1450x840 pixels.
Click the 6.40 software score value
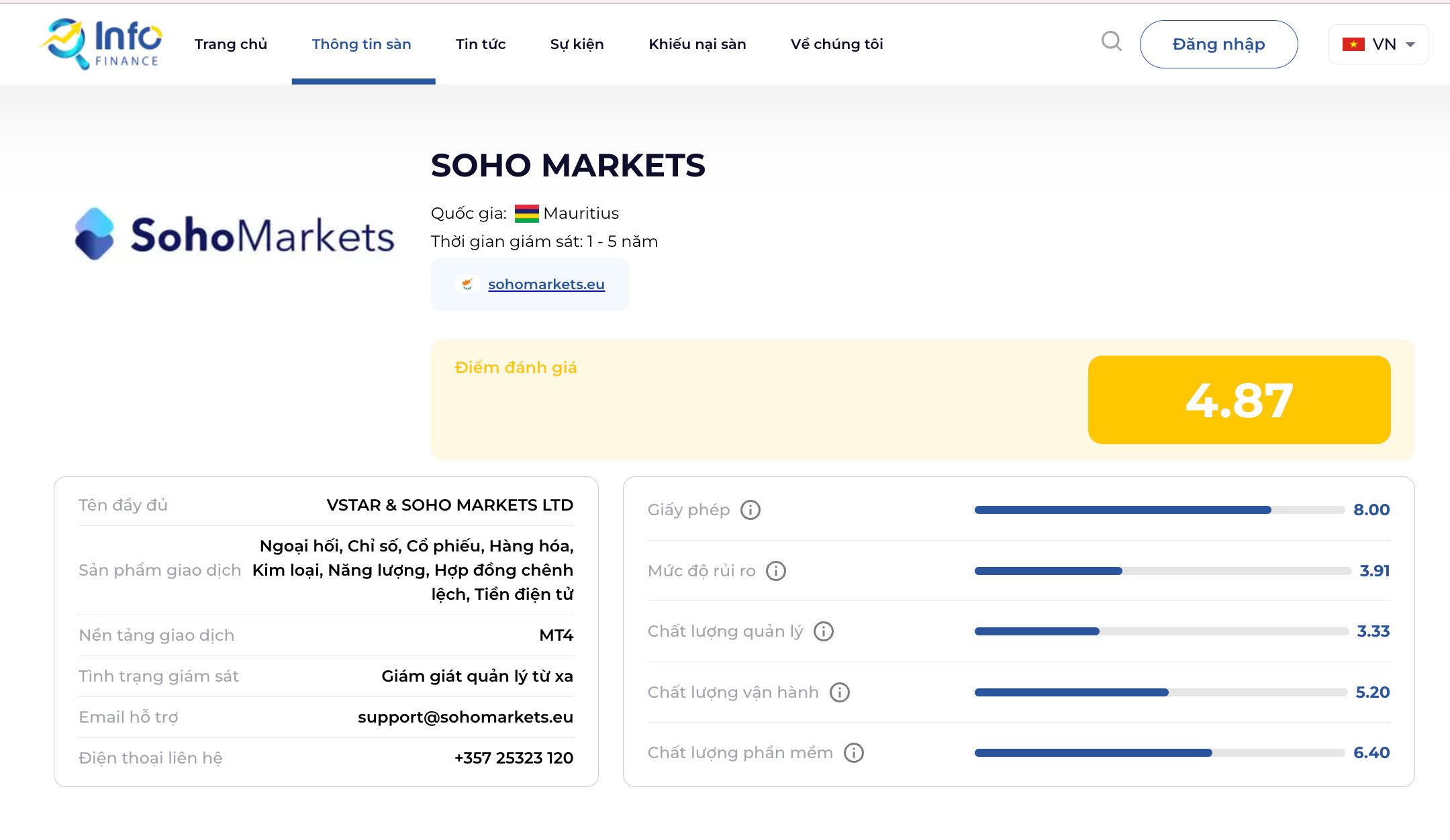(1371, 753)
